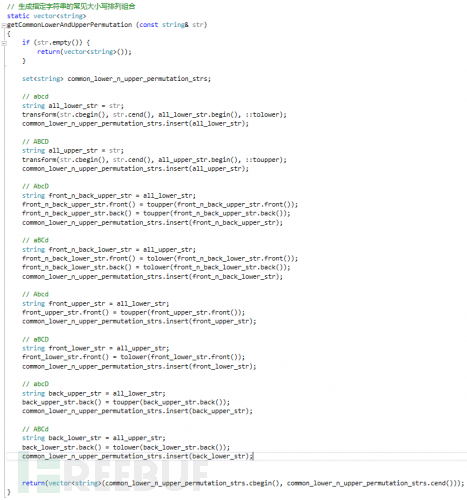Click the function name getCommonLowerAndUpperPermutation
467x500 pixels.
point(69,25)
